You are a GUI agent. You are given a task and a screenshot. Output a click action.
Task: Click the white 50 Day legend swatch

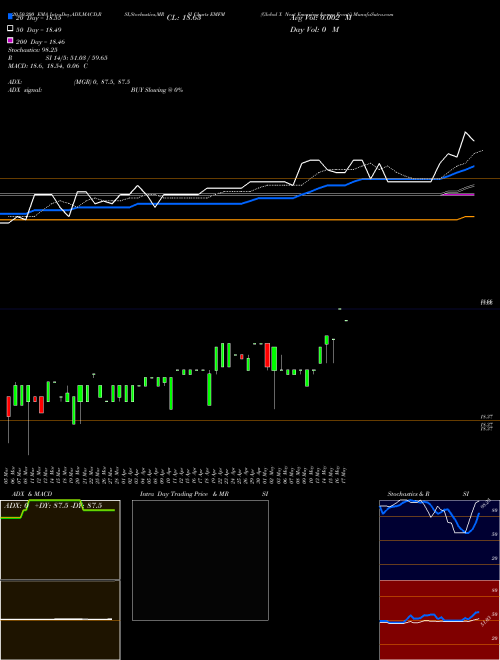pyautogui.click(x=10, y=29)
